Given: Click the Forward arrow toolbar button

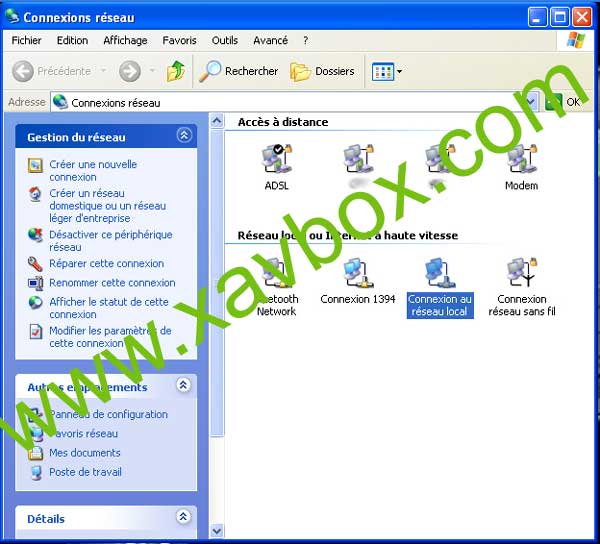Looking at the screenshot, I should tap(130, 71).
